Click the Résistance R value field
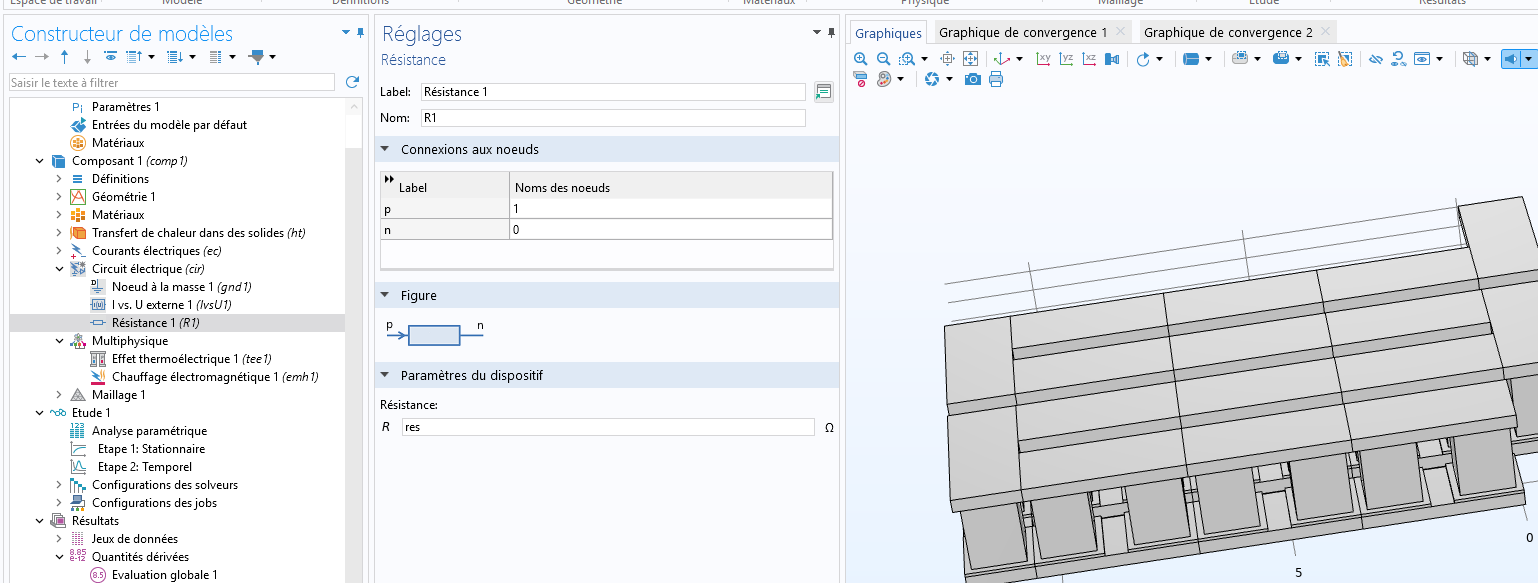 coord(608,427)
